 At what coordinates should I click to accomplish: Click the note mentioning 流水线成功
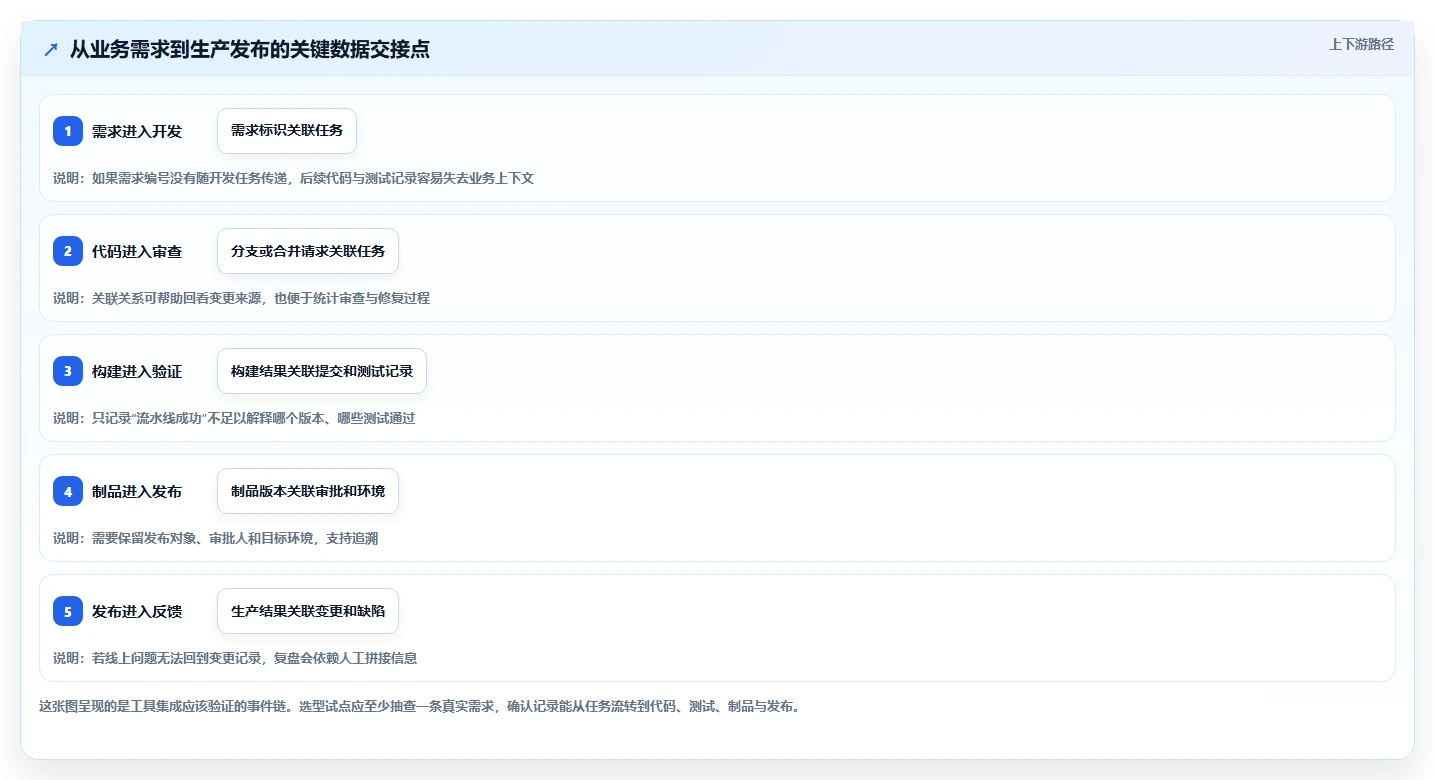point(234,418)
